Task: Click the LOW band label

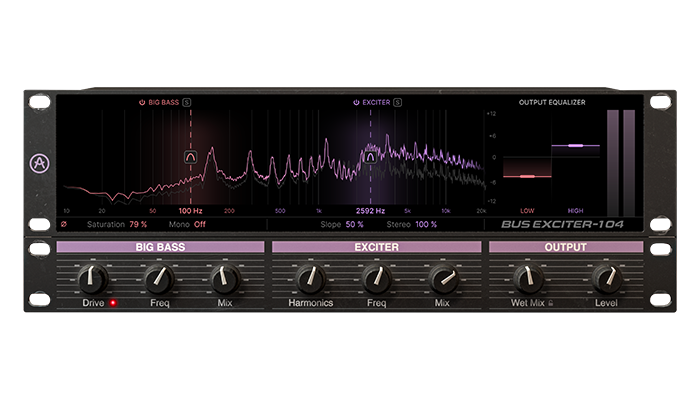Action: tap(527, 211)
